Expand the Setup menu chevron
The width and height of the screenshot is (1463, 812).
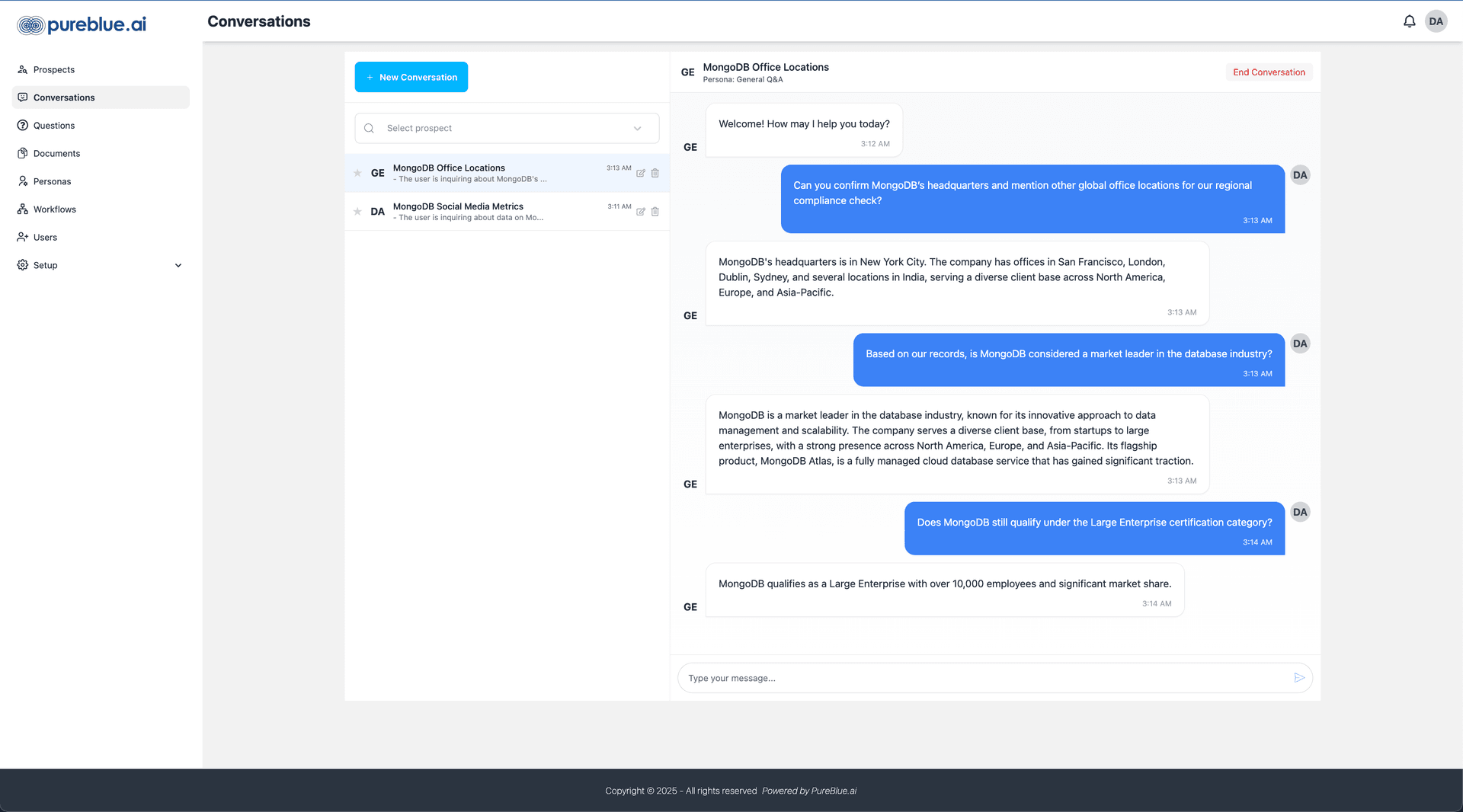tap(178, 266)
